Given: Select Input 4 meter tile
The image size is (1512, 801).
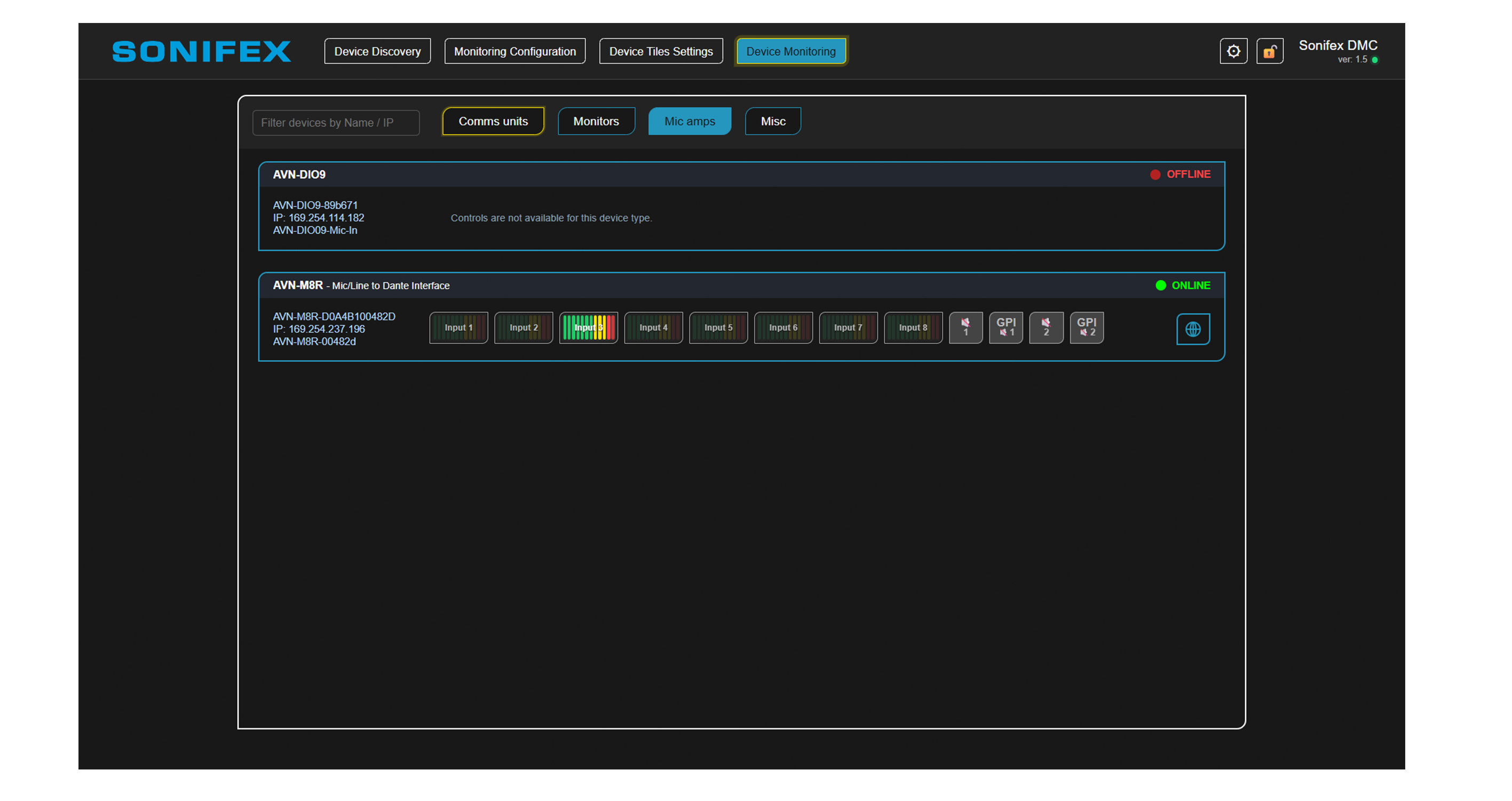Looking at the screenshot, I should pyautogui.click(x=653, y=328).
